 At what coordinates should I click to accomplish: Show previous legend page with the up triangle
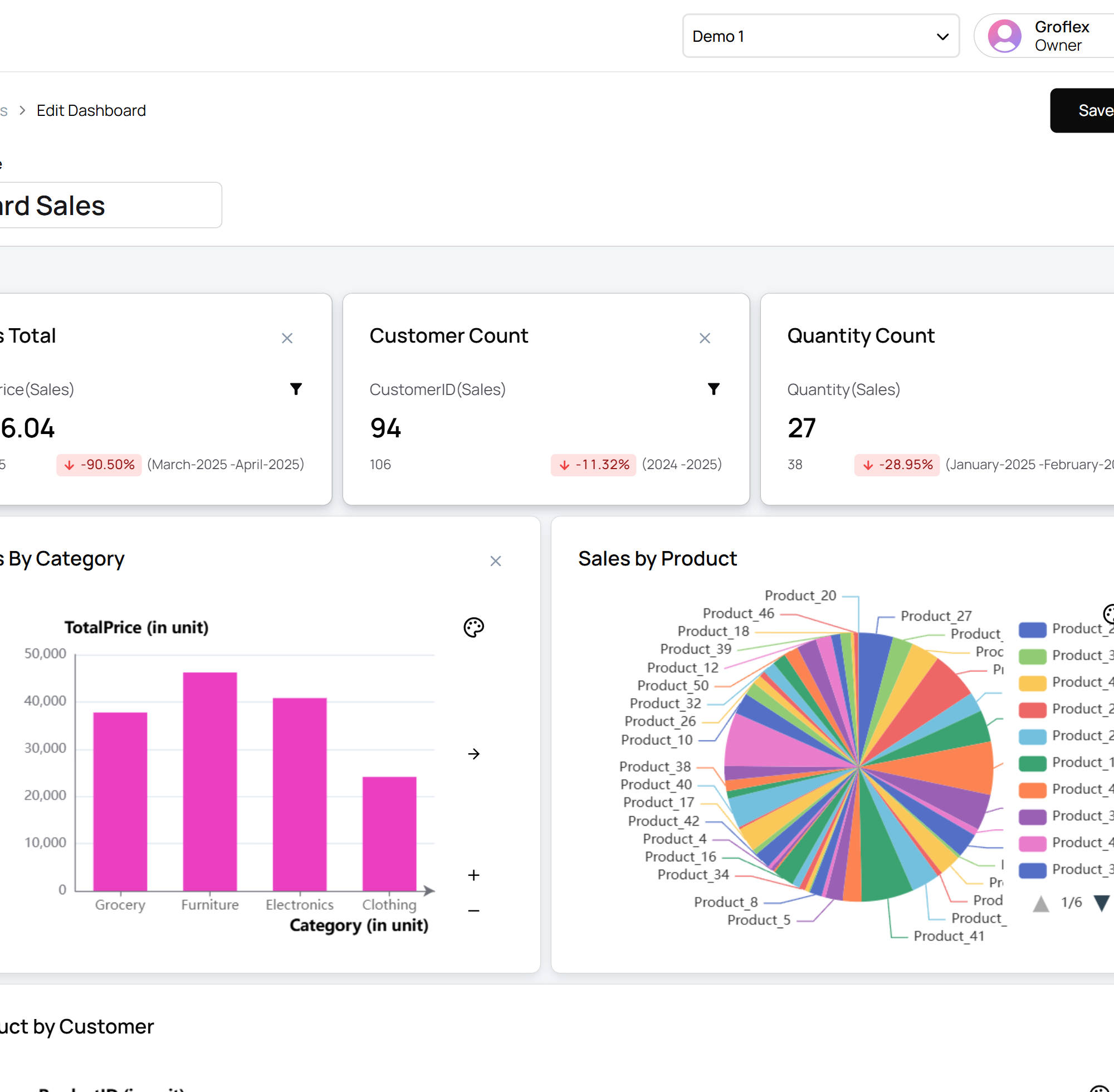pyautogui.click(x=1041, y=902)
